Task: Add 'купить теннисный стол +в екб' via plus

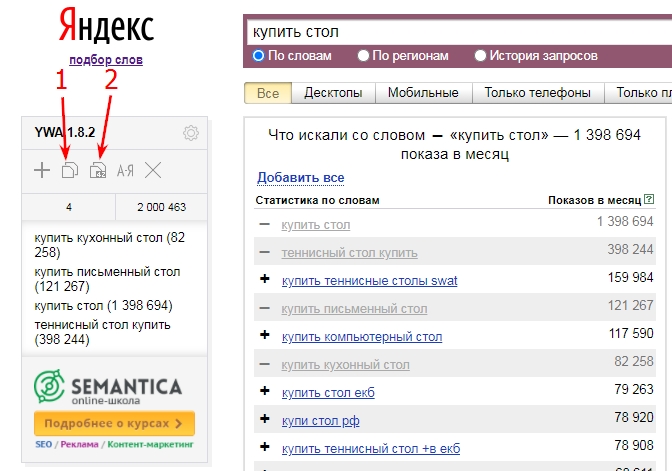Action: point(265,447)
